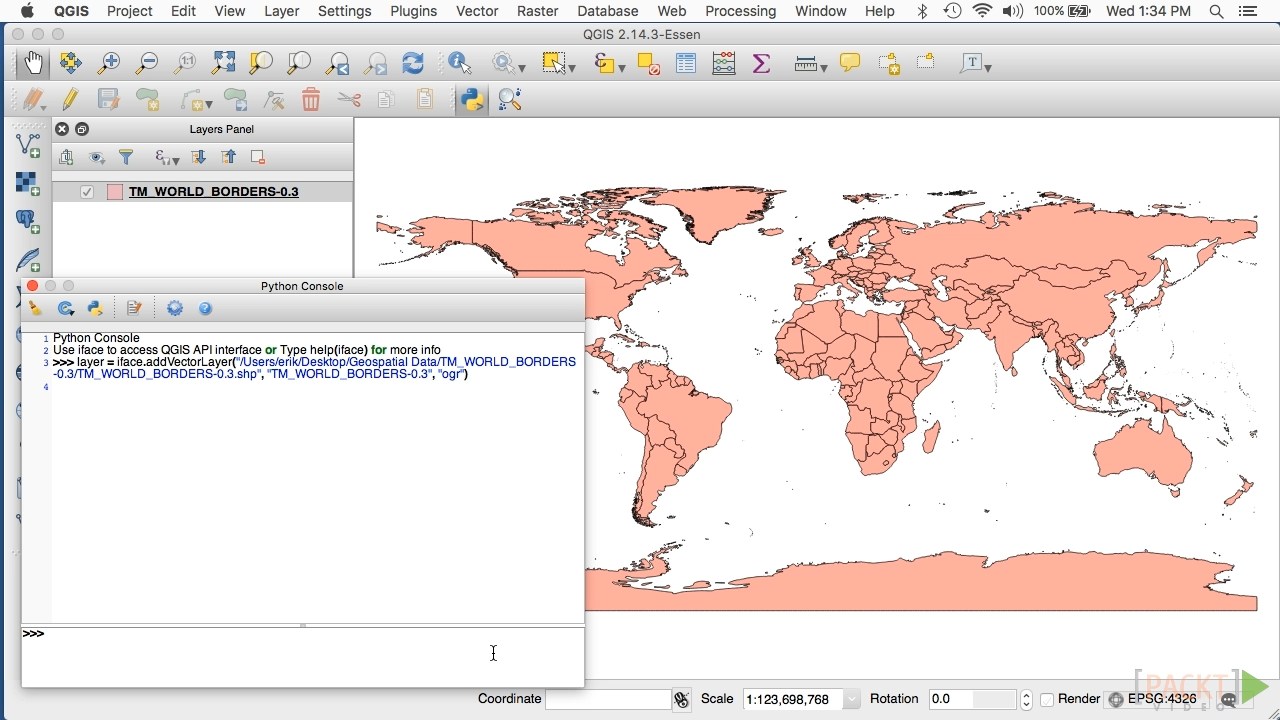Open Python Console help icon
Image resolution: width=1280 pixels, height=720 pixels.
(205, 309)
